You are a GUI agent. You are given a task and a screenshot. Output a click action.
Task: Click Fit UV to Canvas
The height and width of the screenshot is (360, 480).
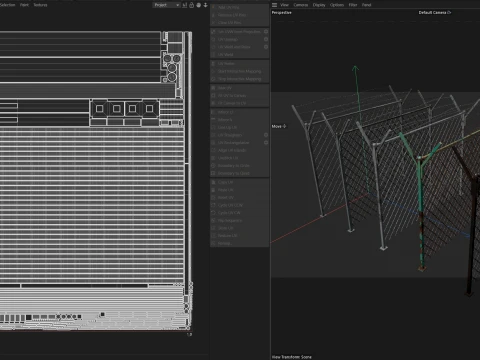tap(240, 96)
